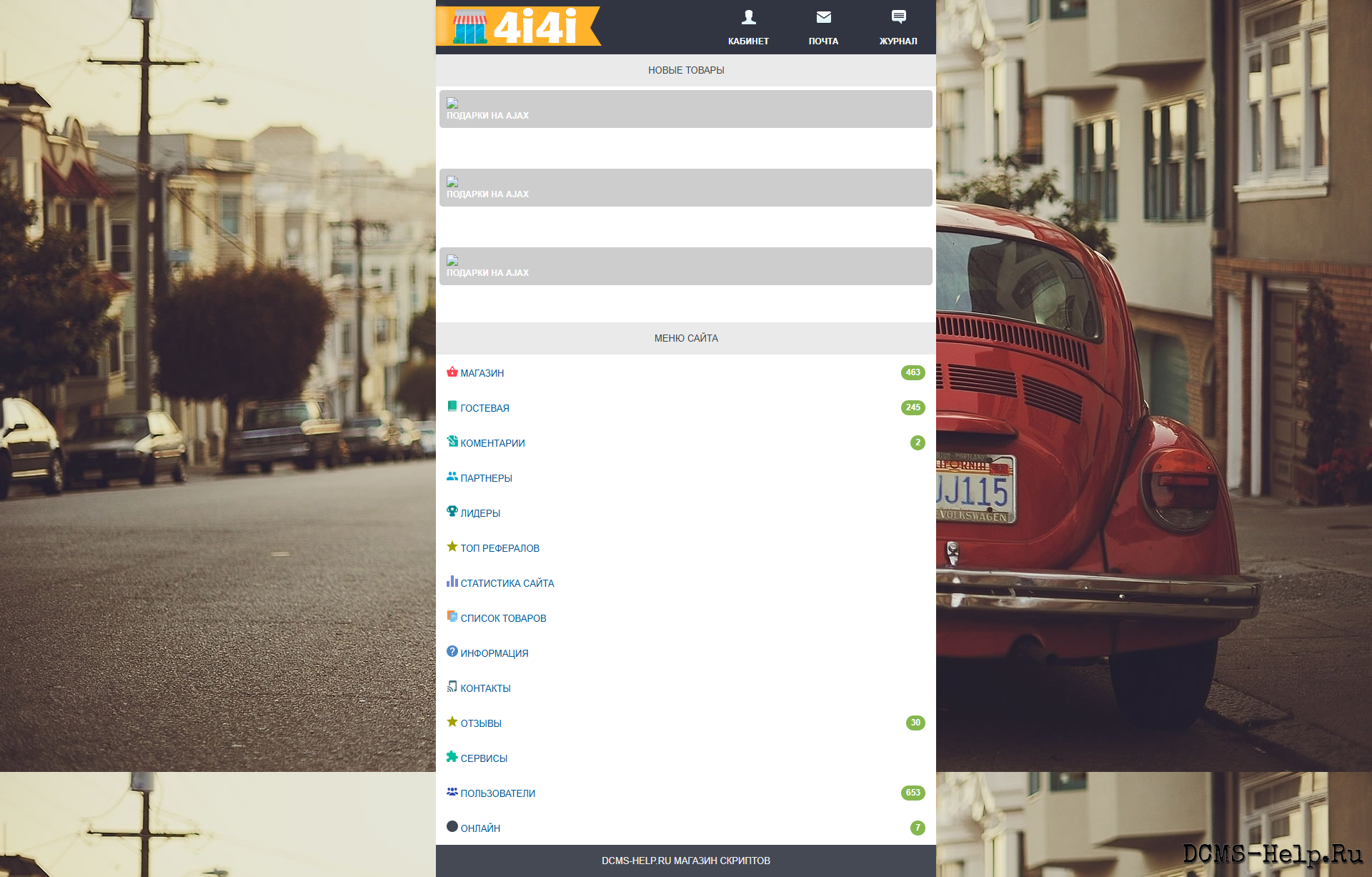This screenshot has height=877, width=1372.
Task: Click the puzzle piece icon by Сервисы
Action: coord(452,757)
